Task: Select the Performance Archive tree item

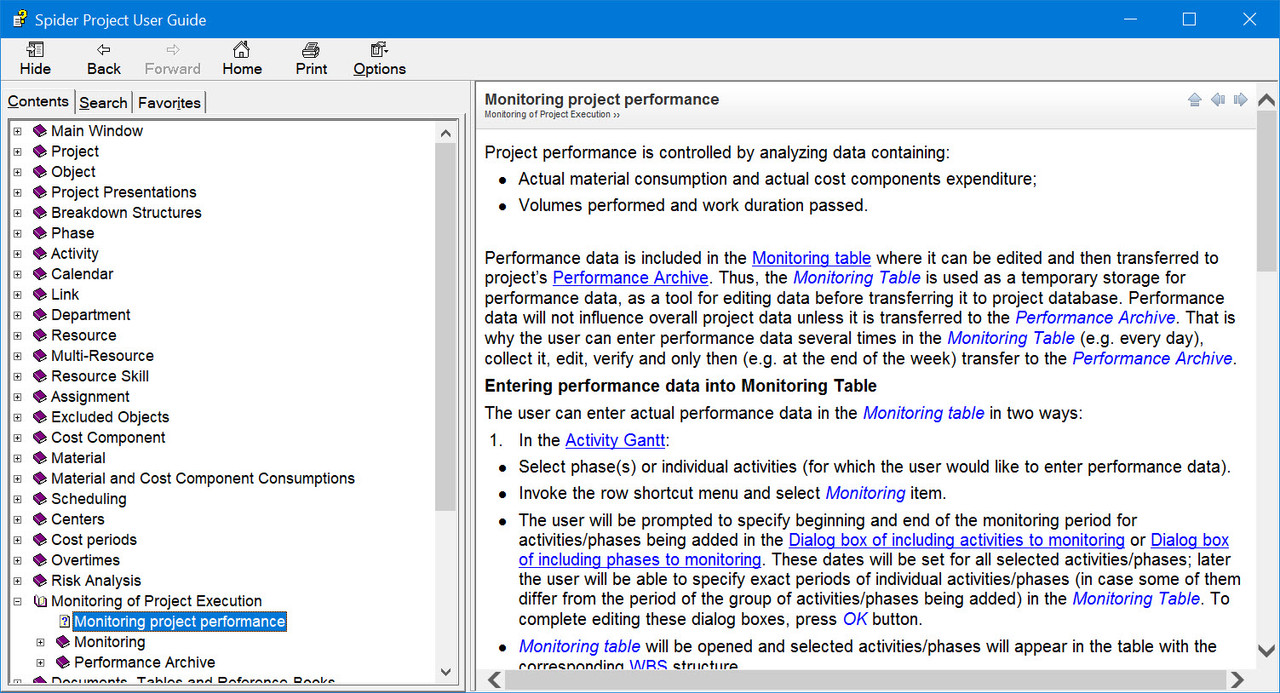Action: tap(145, 662)
